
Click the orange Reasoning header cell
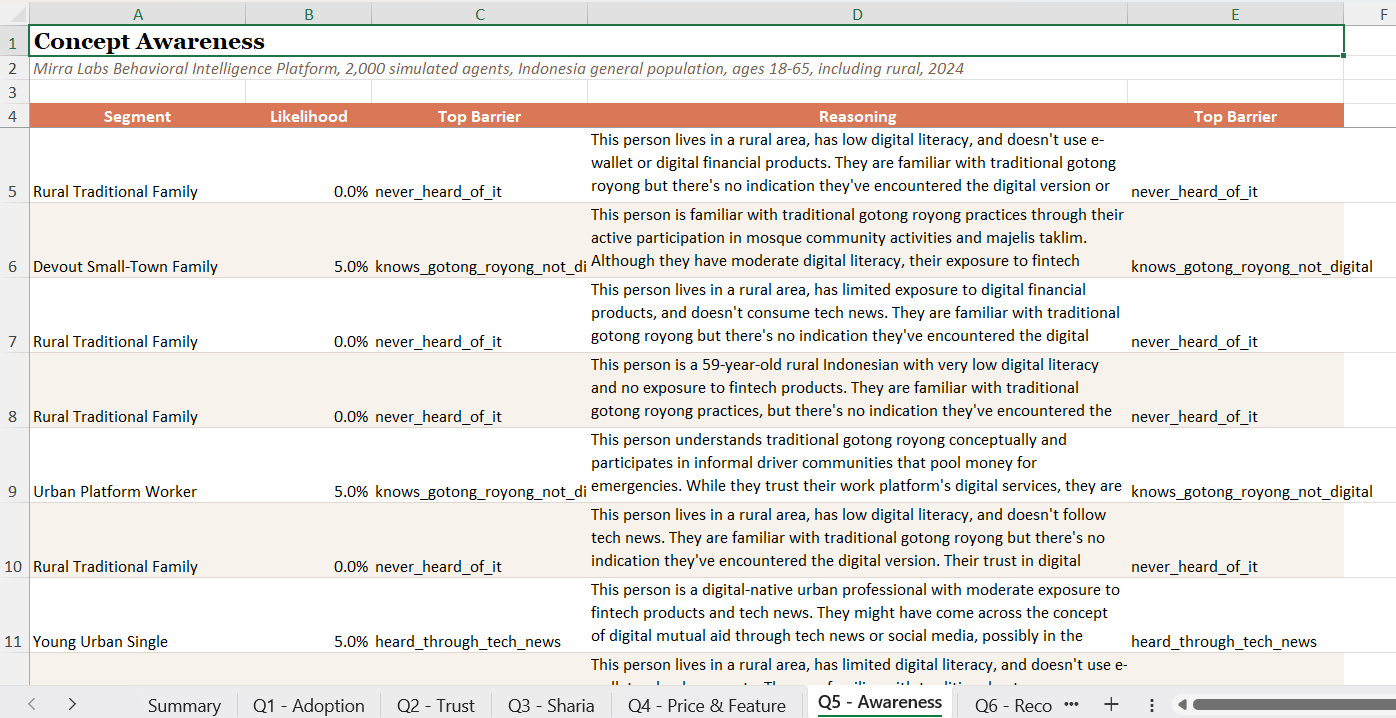coord(857,116)
